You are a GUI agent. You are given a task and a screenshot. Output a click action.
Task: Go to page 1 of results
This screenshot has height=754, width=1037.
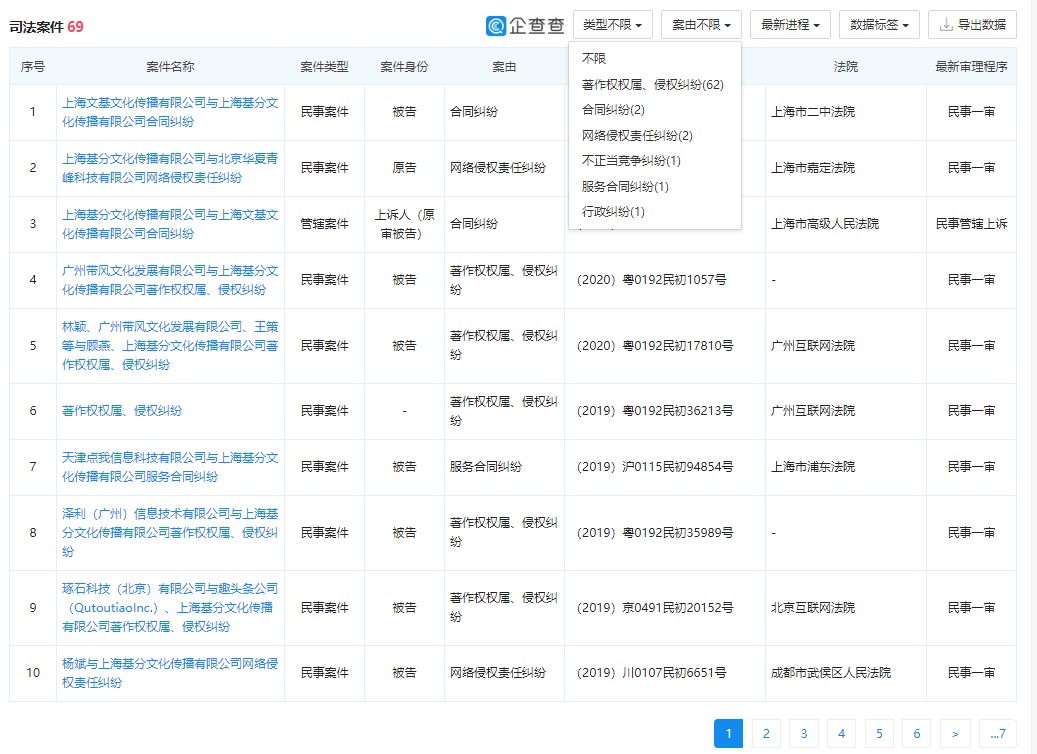[x=728, y=733]
